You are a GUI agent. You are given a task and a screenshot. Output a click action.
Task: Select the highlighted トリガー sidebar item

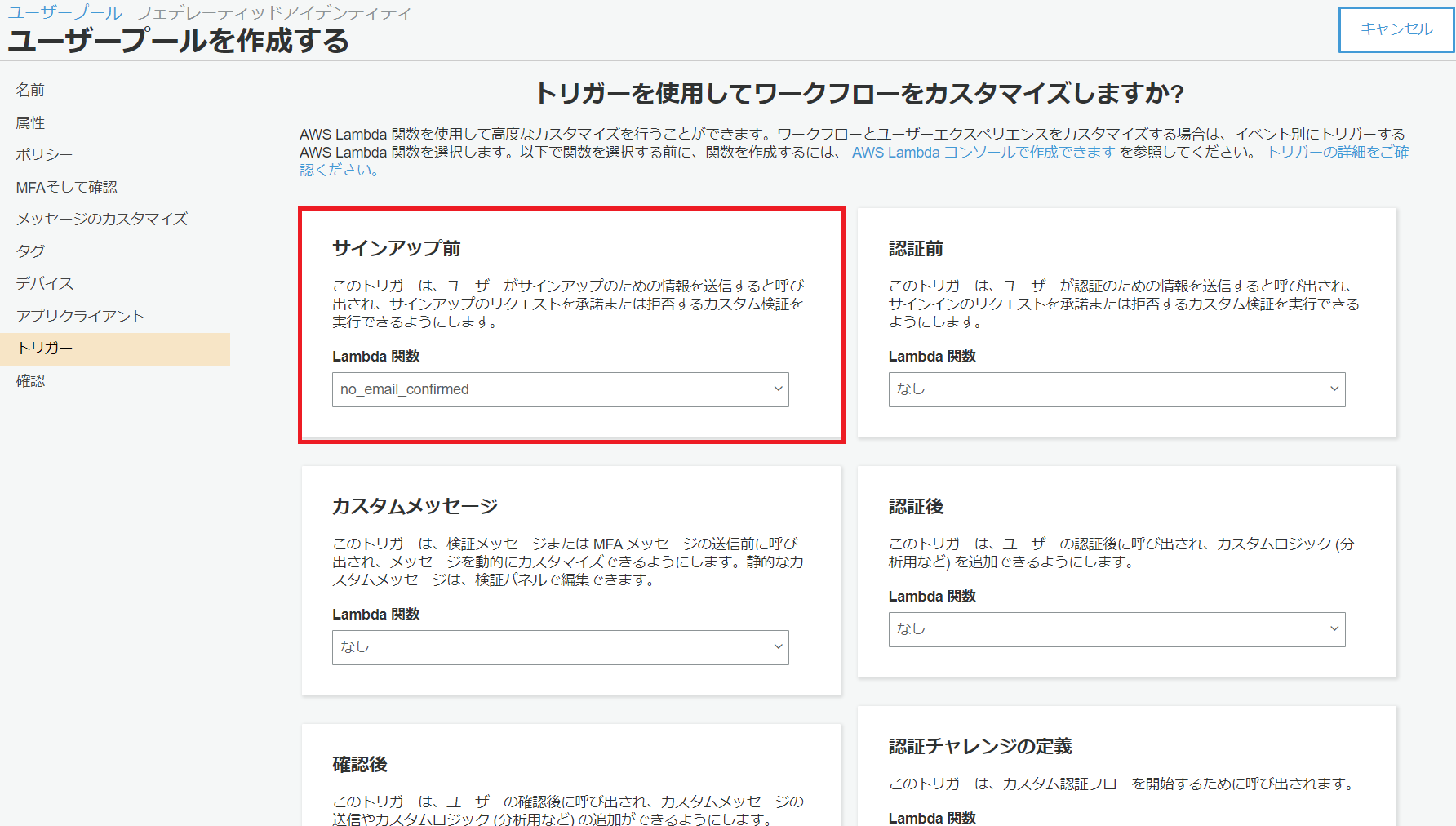coord(46,349)
